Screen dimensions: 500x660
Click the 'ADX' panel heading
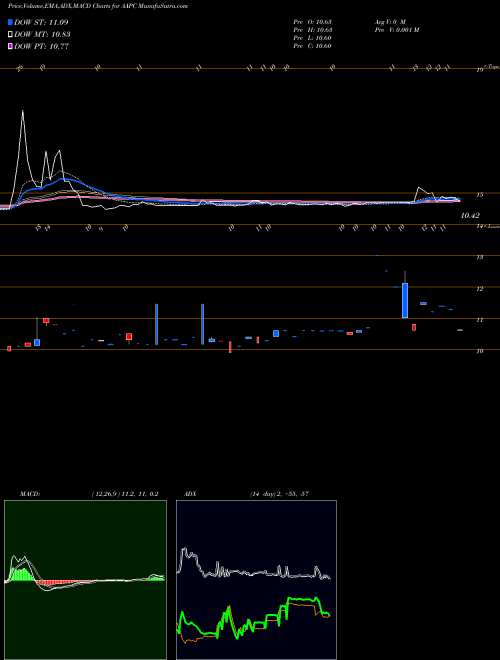pos(190,494)
